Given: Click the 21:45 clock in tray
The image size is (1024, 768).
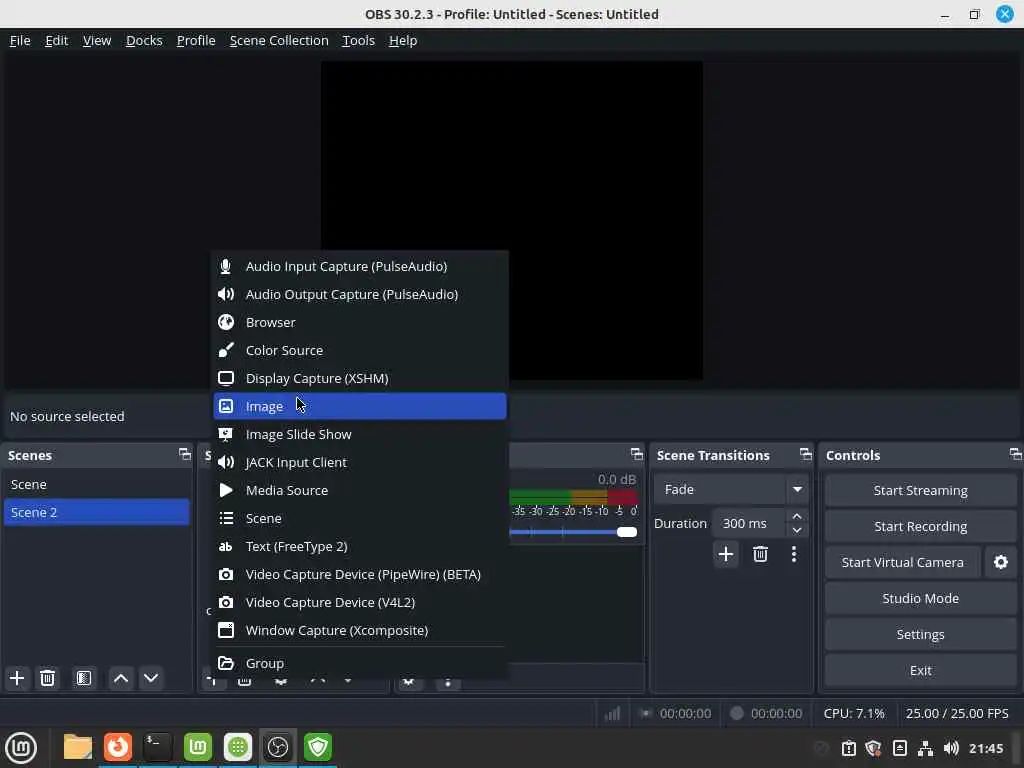Looking at the screenshot, I should [x=985, y=748].
